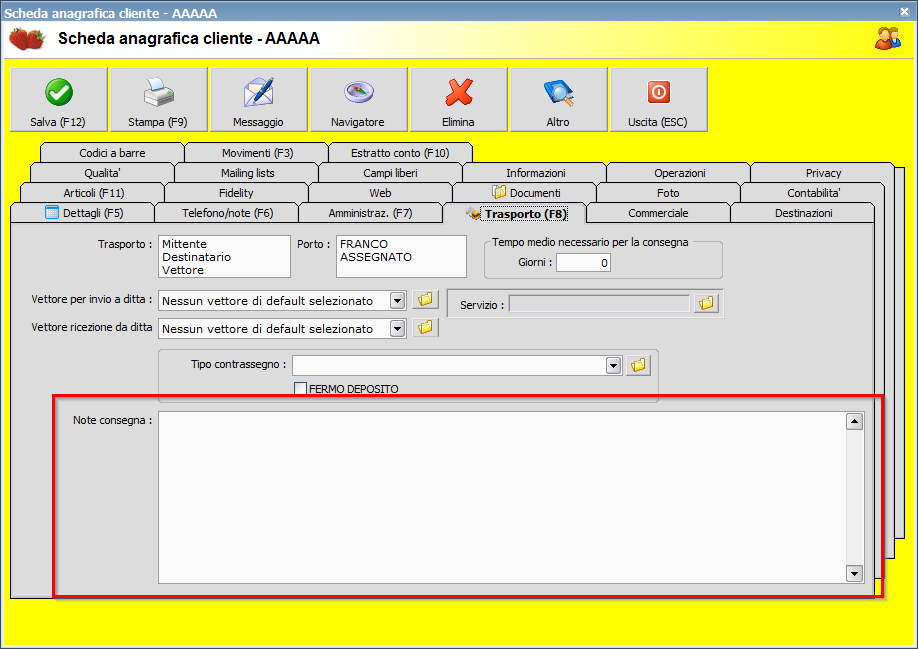Viewport: 918px width, 649px height.
Task: Print the card with Stampa (F9)
Action: (159, 99)
